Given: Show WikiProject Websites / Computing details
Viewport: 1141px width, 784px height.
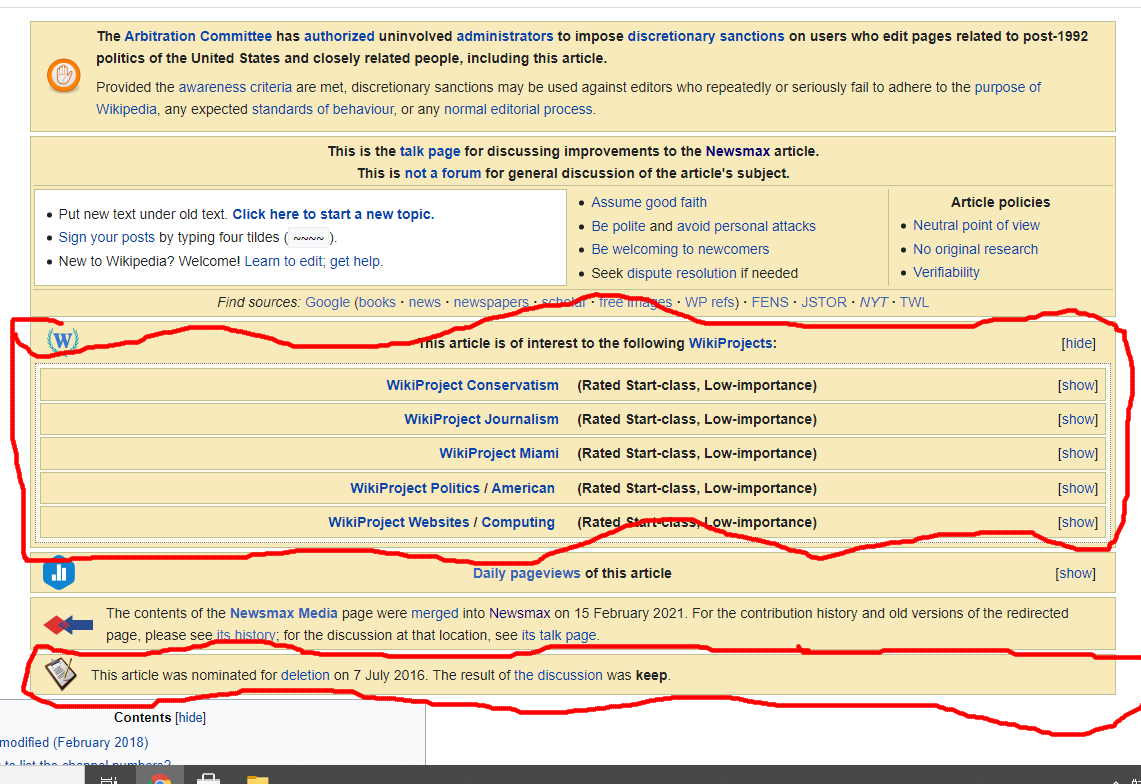Looking at the screenshot, I should [x=1078, y=523].
